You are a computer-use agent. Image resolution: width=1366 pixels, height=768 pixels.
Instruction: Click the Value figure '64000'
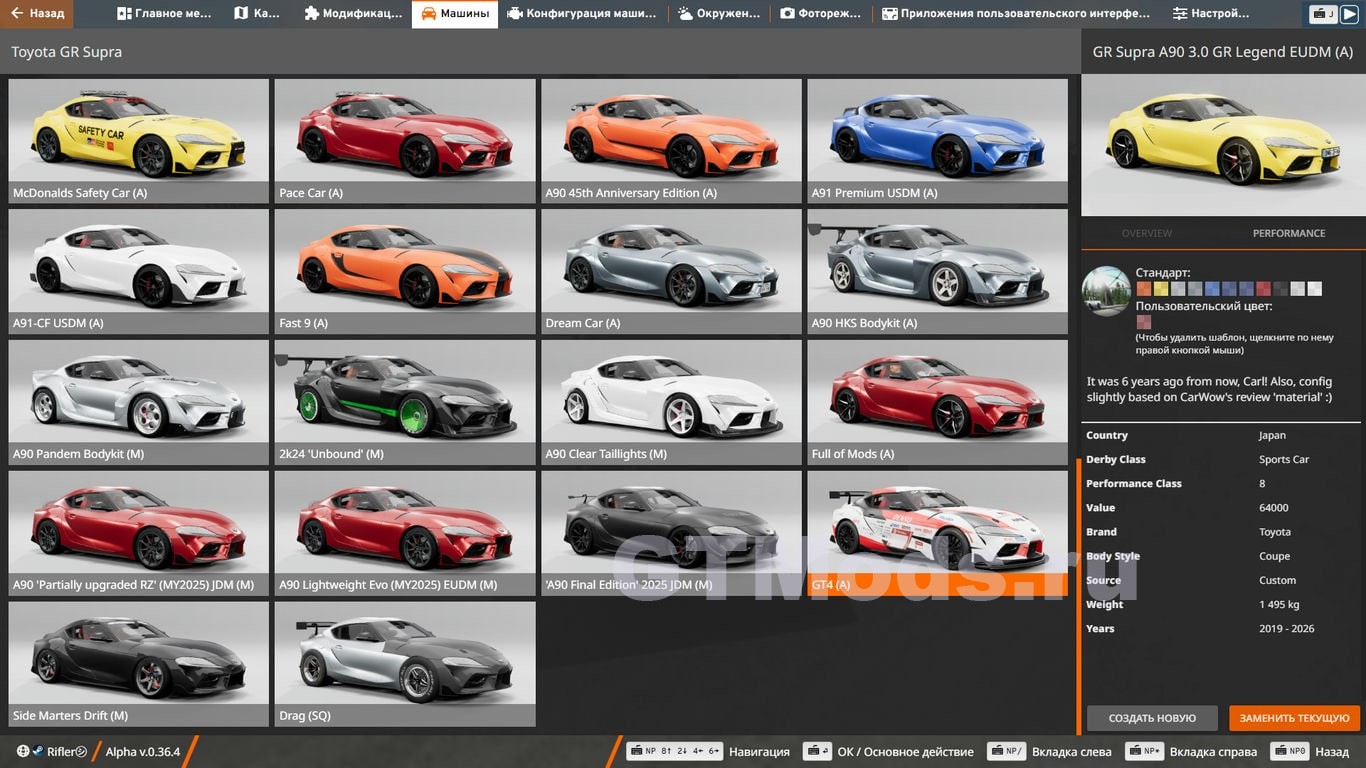[1274, 507]
